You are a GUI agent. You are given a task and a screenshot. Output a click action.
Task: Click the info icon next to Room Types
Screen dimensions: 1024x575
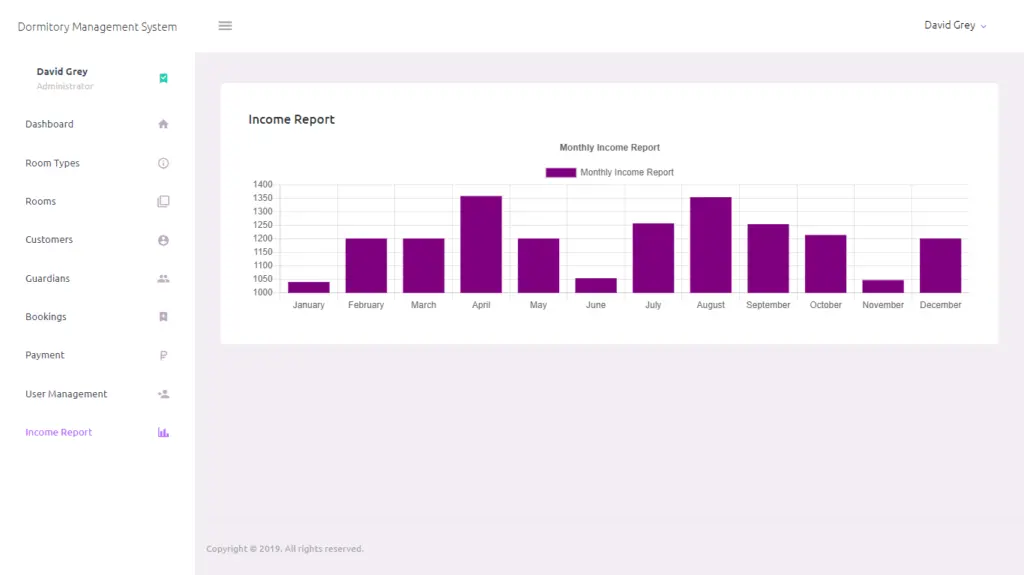coord(163,163)
